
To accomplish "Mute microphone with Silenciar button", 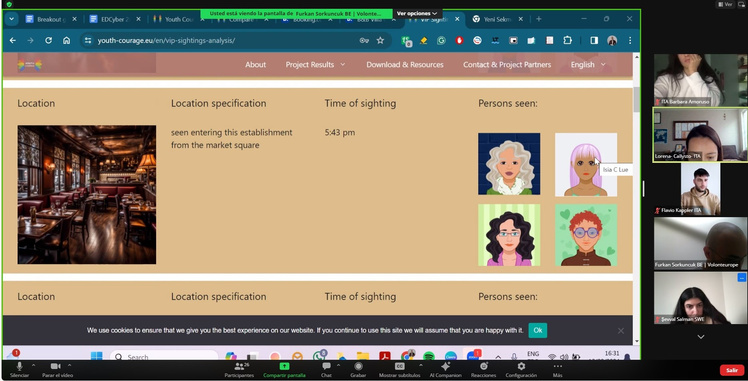I will tap(20, 370).
